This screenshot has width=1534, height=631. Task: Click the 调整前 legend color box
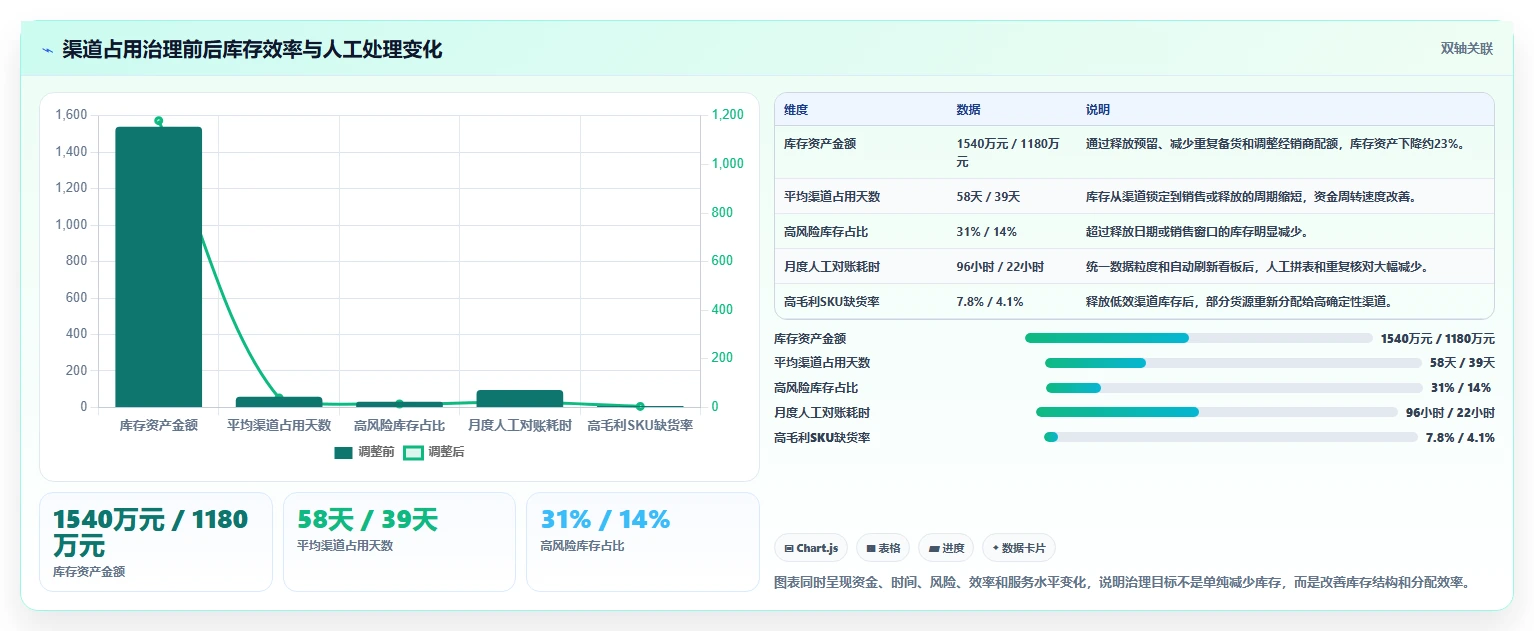tap(343, 453)
